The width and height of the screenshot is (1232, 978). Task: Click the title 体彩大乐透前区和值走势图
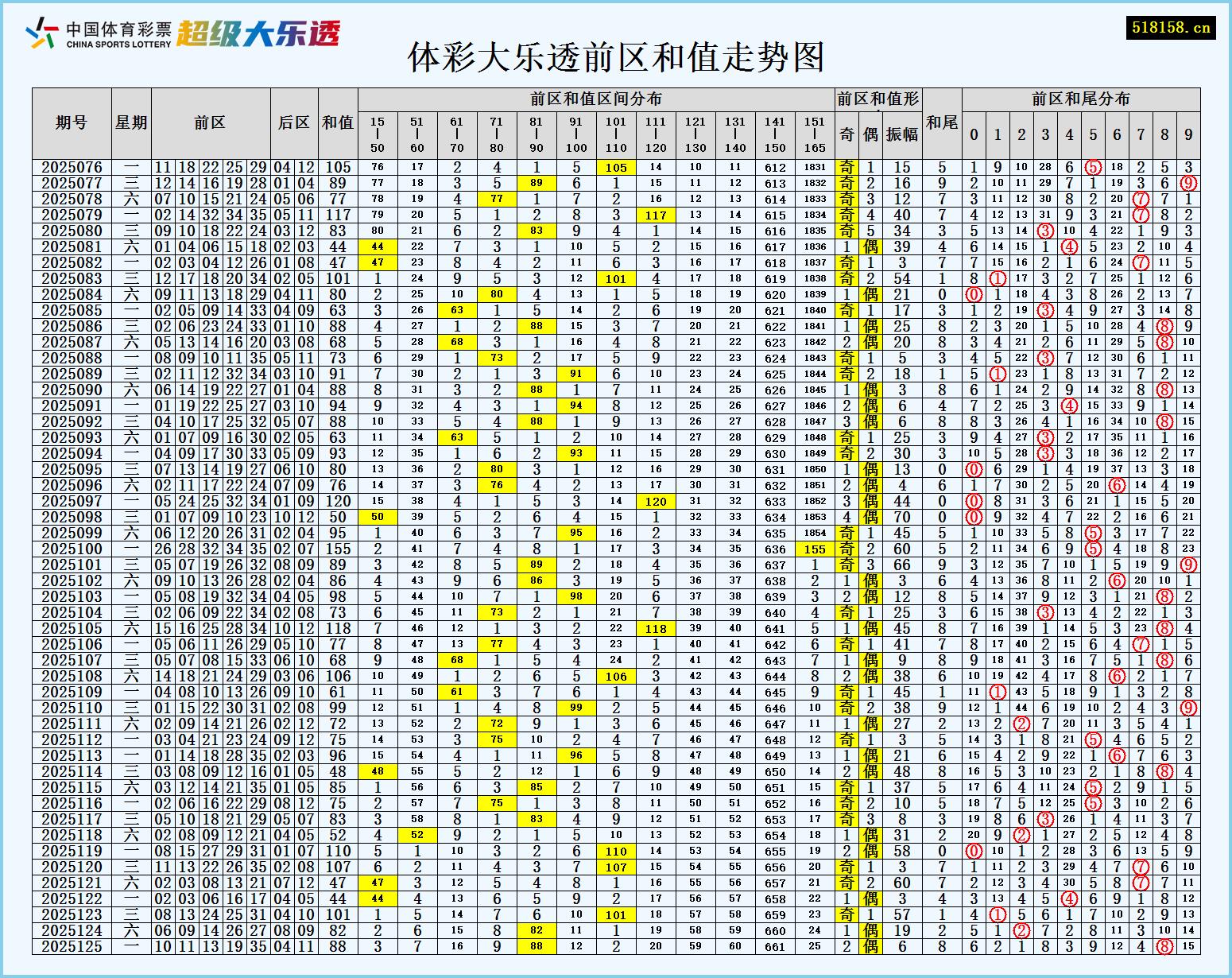[x=616, y=57]
